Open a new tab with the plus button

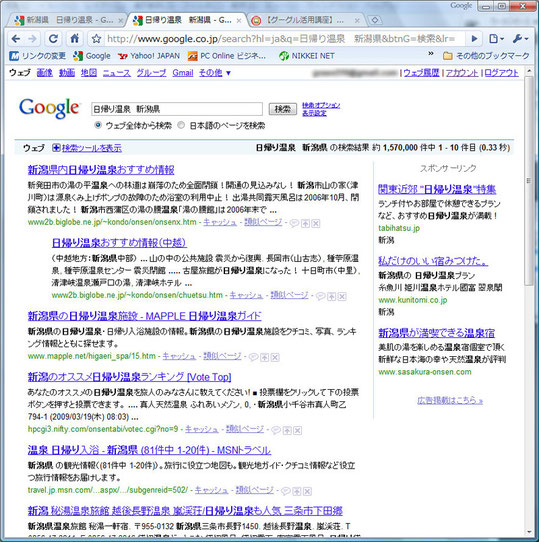375,20
